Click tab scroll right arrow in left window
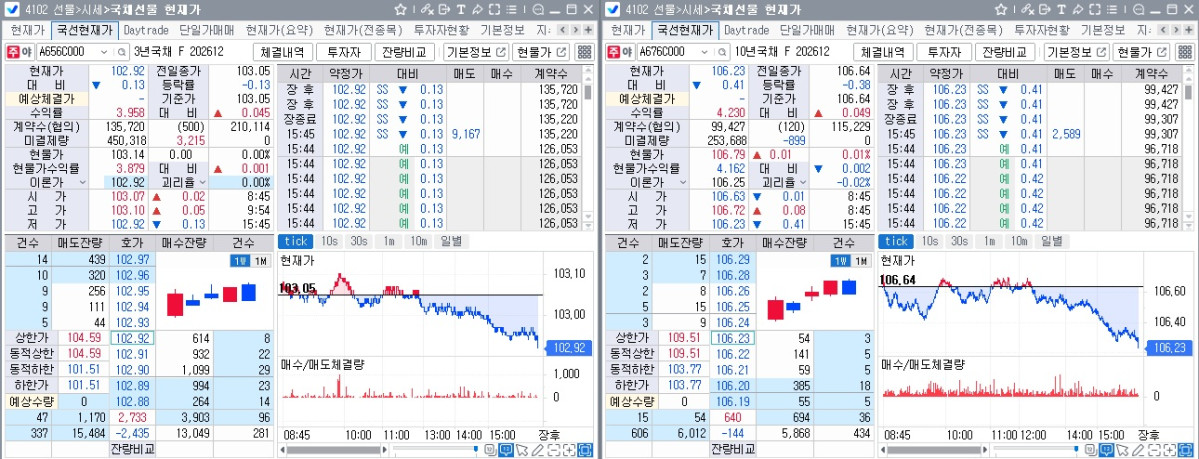 (x=575, y=30)
